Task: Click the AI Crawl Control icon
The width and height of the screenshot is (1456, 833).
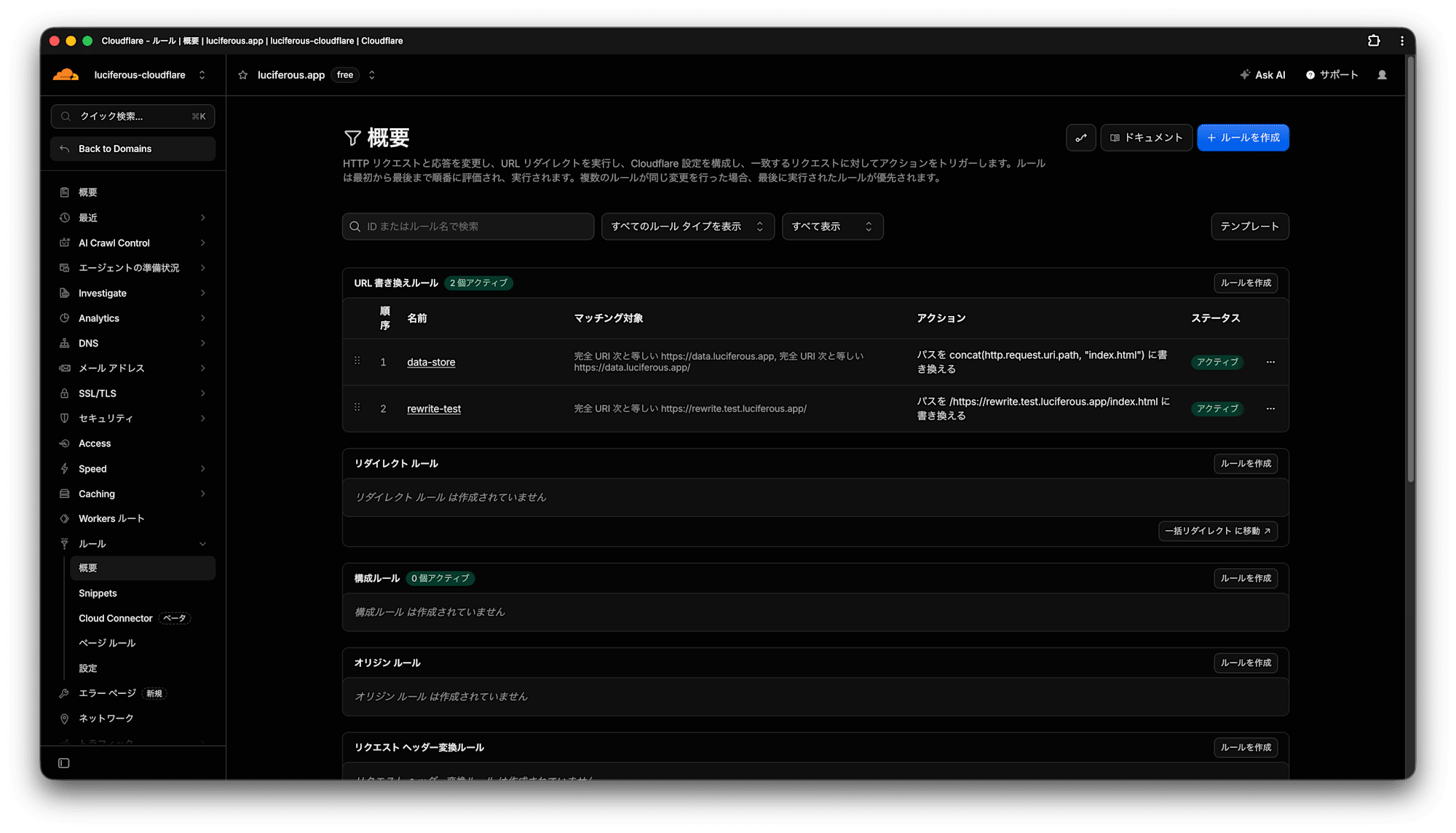Action: pyautogui.click(x=65, y=242)
